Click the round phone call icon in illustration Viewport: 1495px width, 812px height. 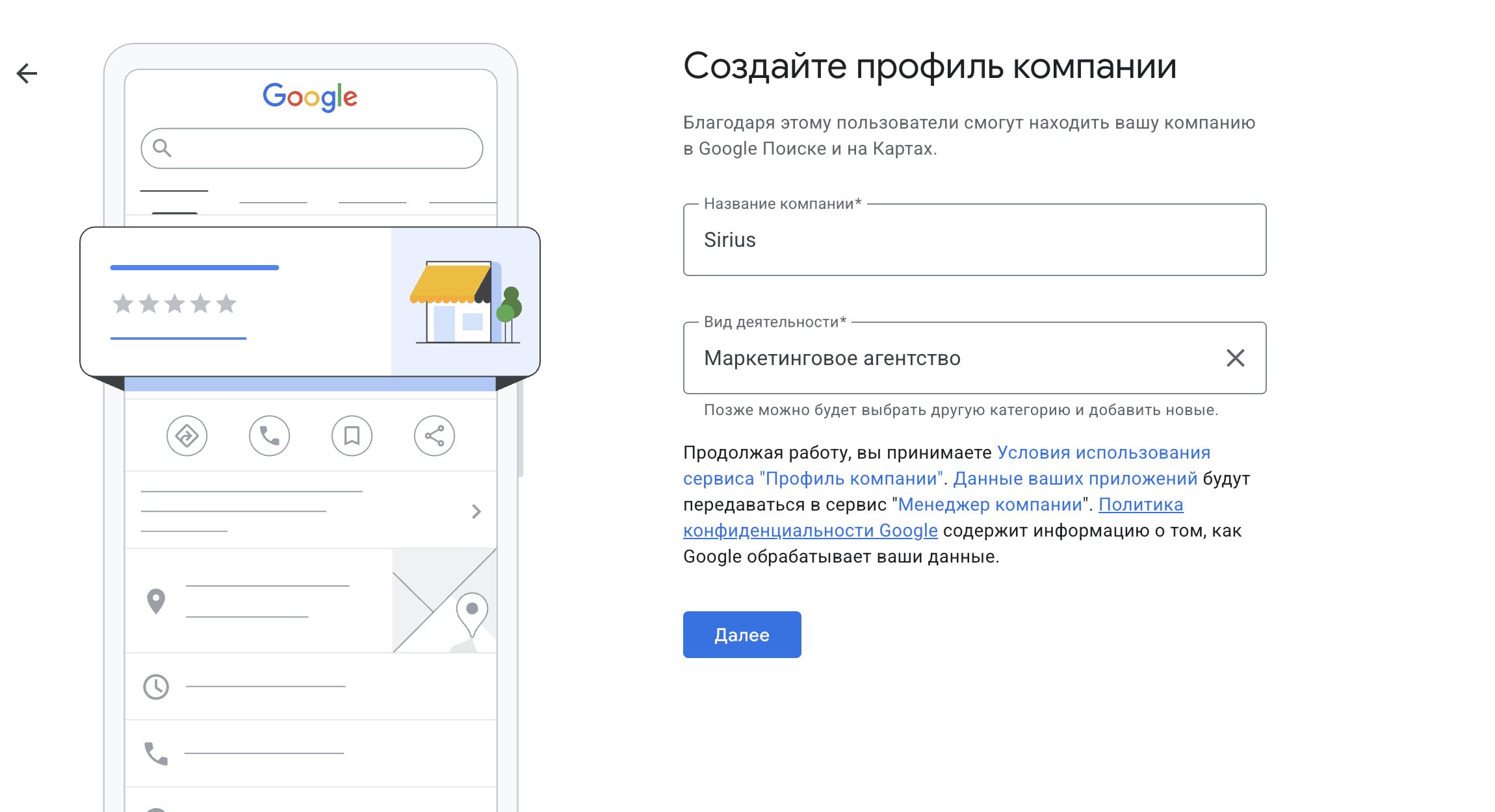pos(269,435)
